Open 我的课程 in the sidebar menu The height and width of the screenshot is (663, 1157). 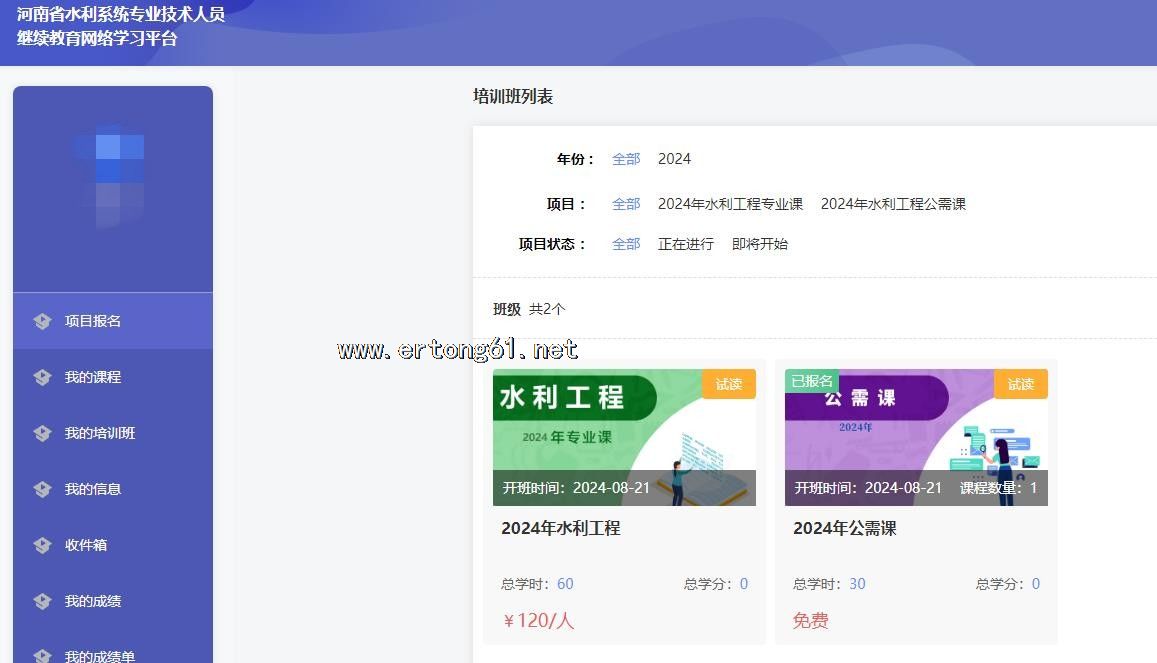tap(93, 377)
